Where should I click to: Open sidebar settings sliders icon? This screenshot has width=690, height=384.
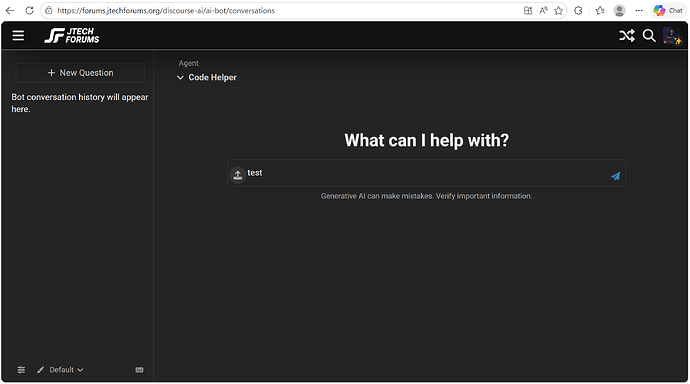tap(21, 370)
